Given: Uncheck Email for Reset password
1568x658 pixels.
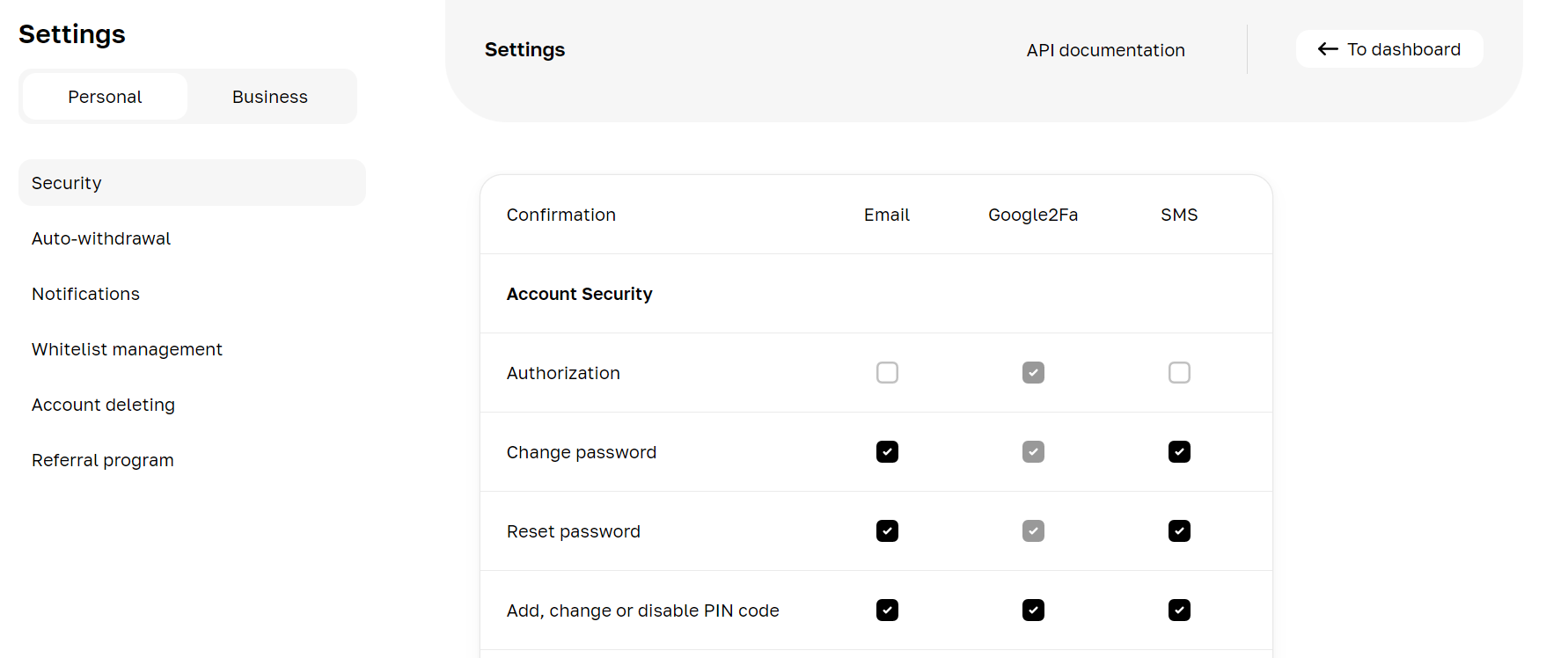Looking at the screenshot, I should (887, 531).
